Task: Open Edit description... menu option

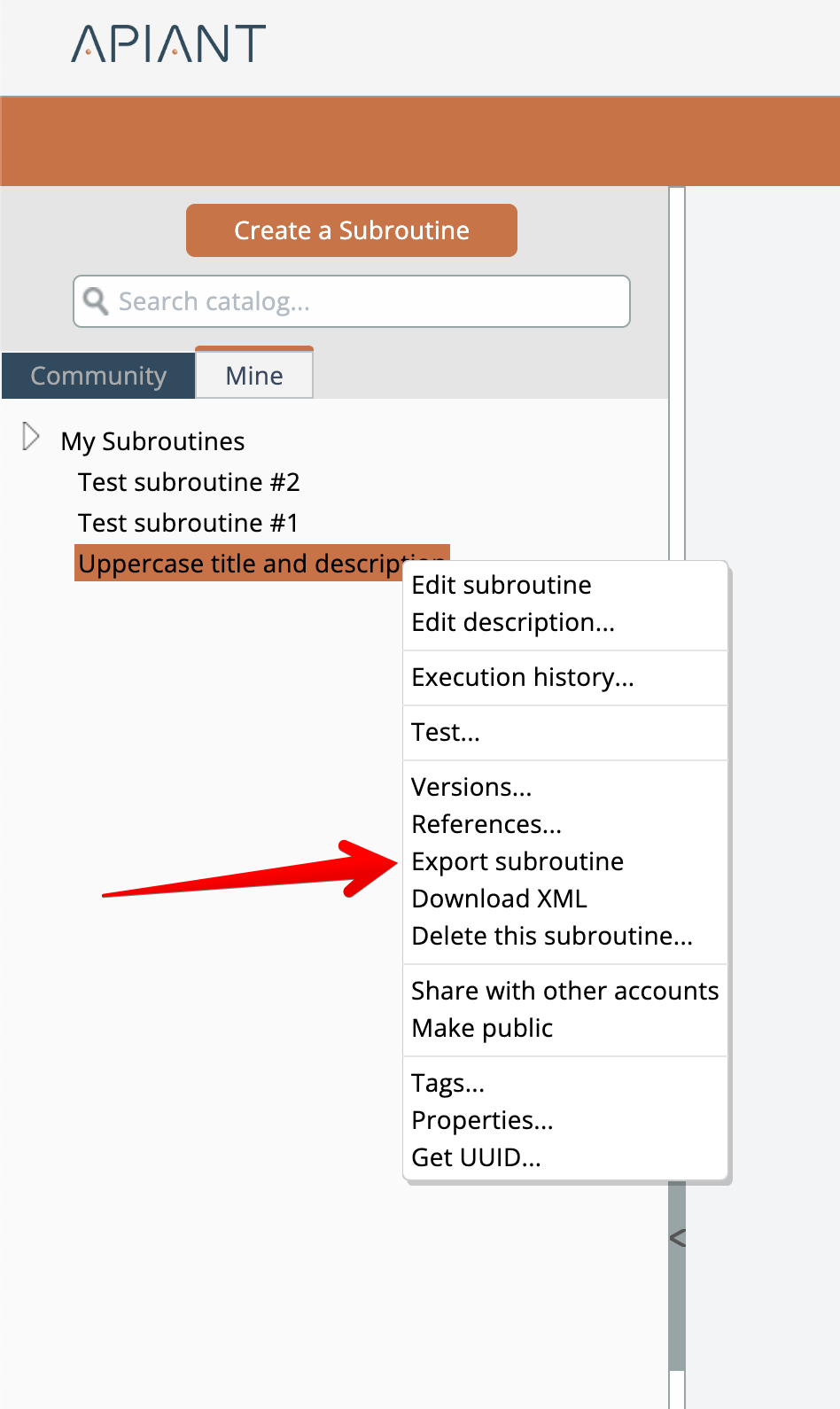Action: point(513,622)
